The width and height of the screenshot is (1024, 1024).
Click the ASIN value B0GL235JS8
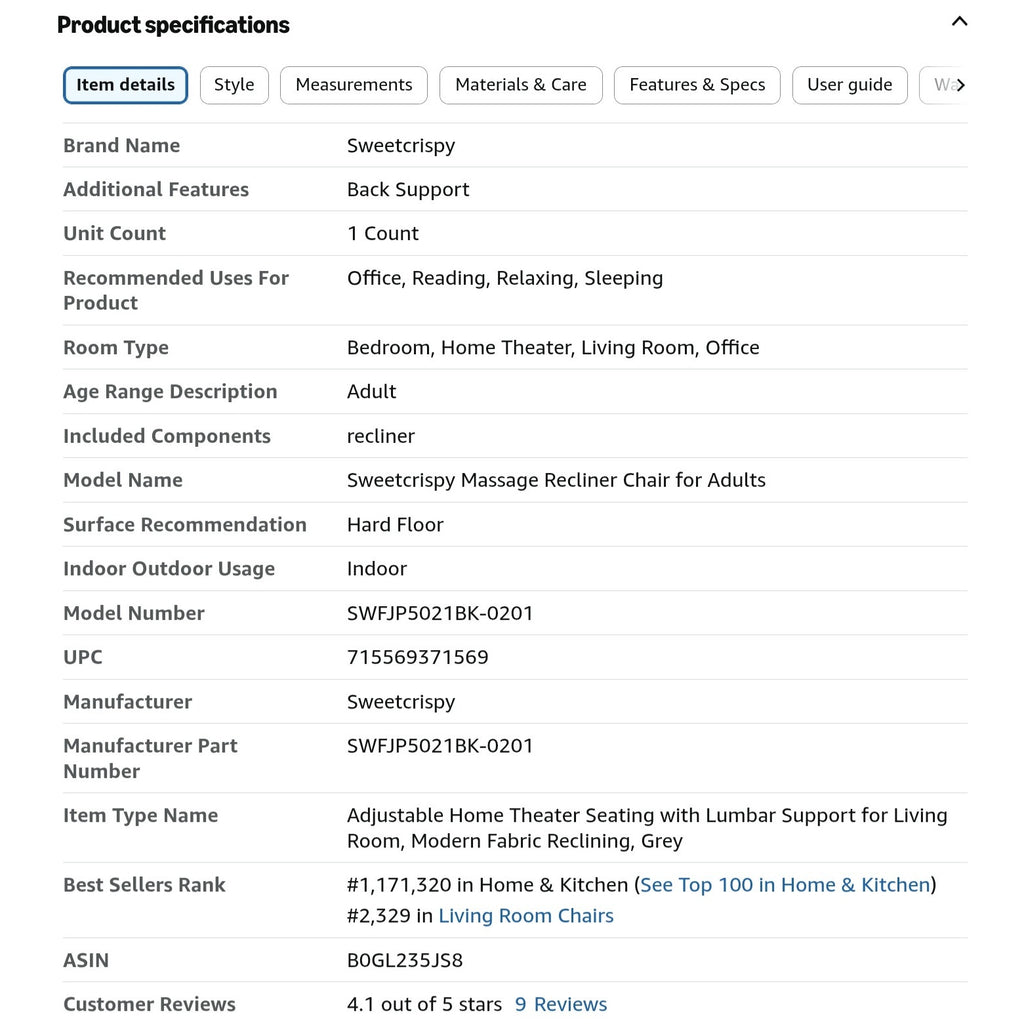[405, 960]
